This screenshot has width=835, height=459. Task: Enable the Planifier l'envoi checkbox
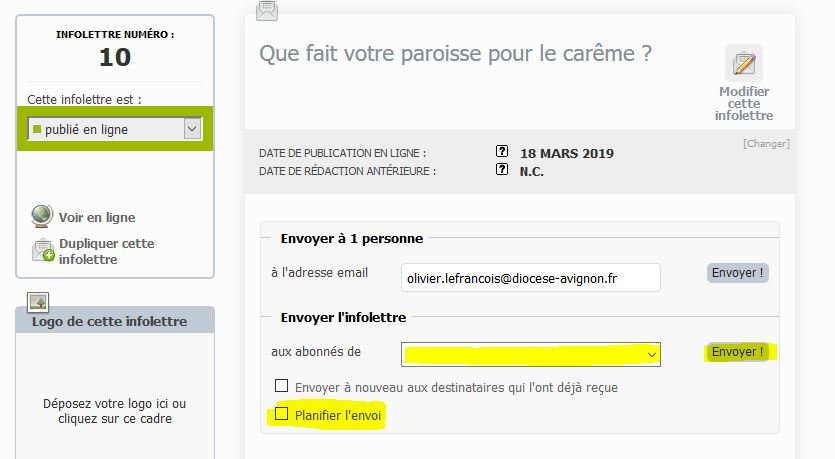click(281, 414)
